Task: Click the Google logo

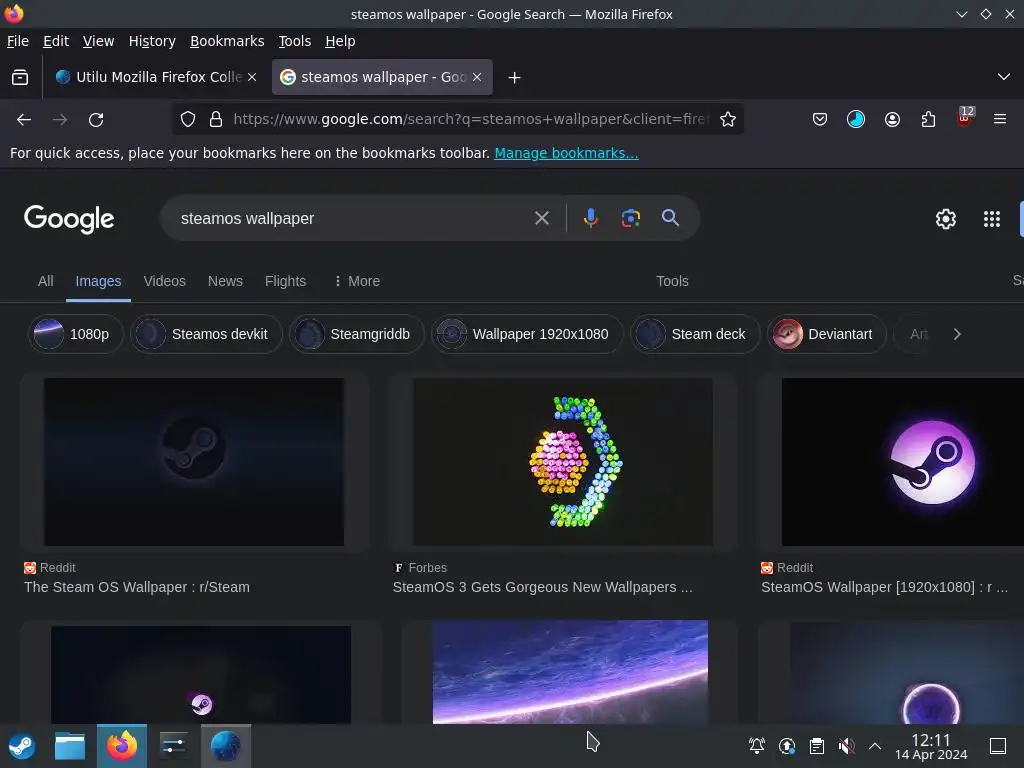Action: click(x=69, y=219)
